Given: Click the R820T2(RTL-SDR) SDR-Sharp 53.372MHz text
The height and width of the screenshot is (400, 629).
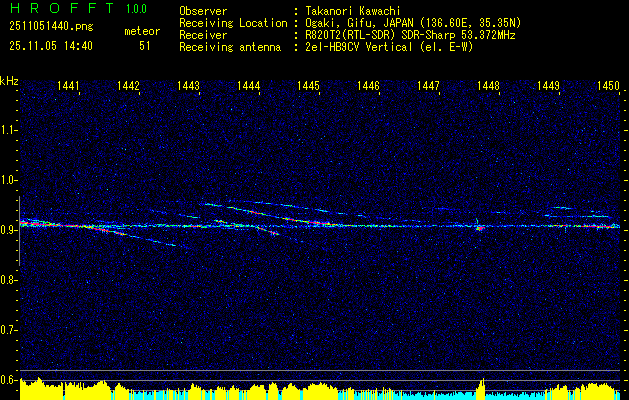Looking at the screenshot, I should click(x=410, y=35).
